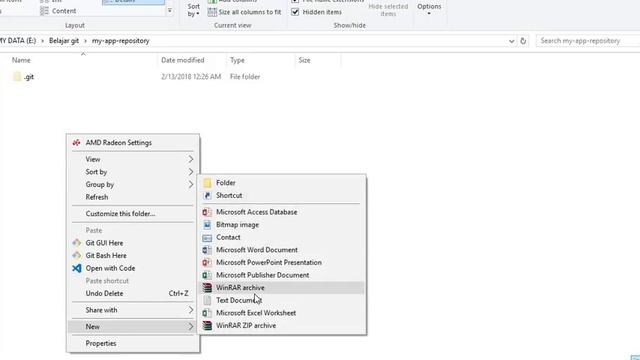Click the yellow Folder icon in New submenu
Viewport: 640px width, 360px height.
[x=207, y=183]
